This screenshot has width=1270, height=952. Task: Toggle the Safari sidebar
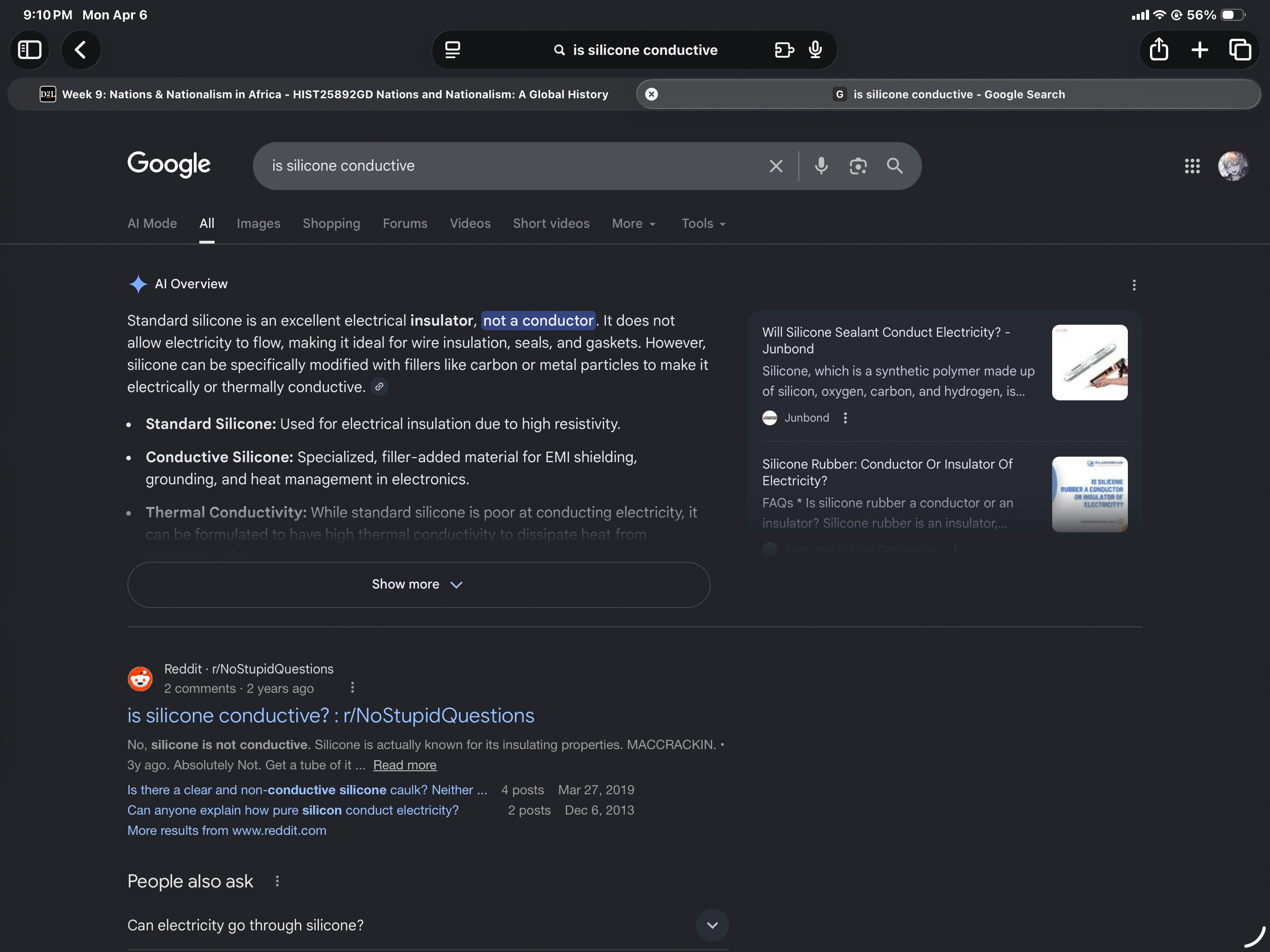(29, 50)
